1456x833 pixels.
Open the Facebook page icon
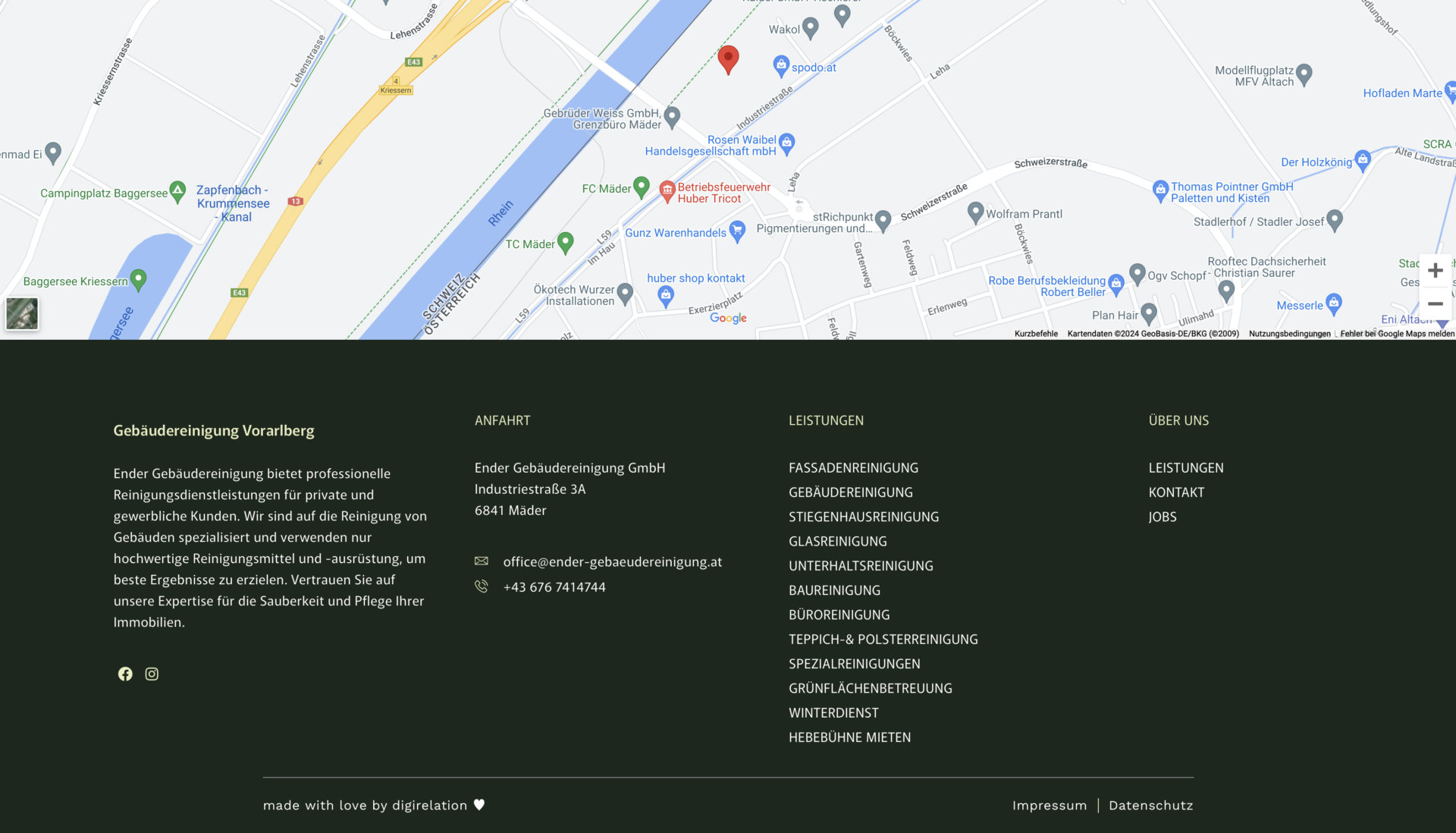coord(125,674)
